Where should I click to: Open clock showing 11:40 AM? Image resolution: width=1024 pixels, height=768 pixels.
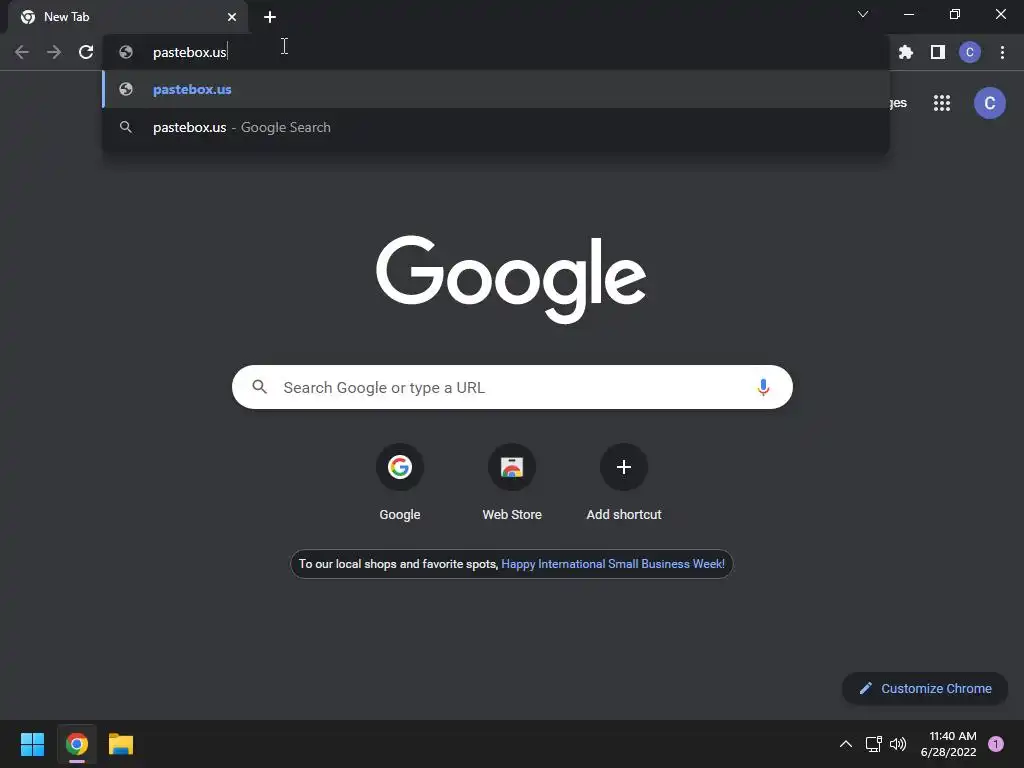(948, 744)
